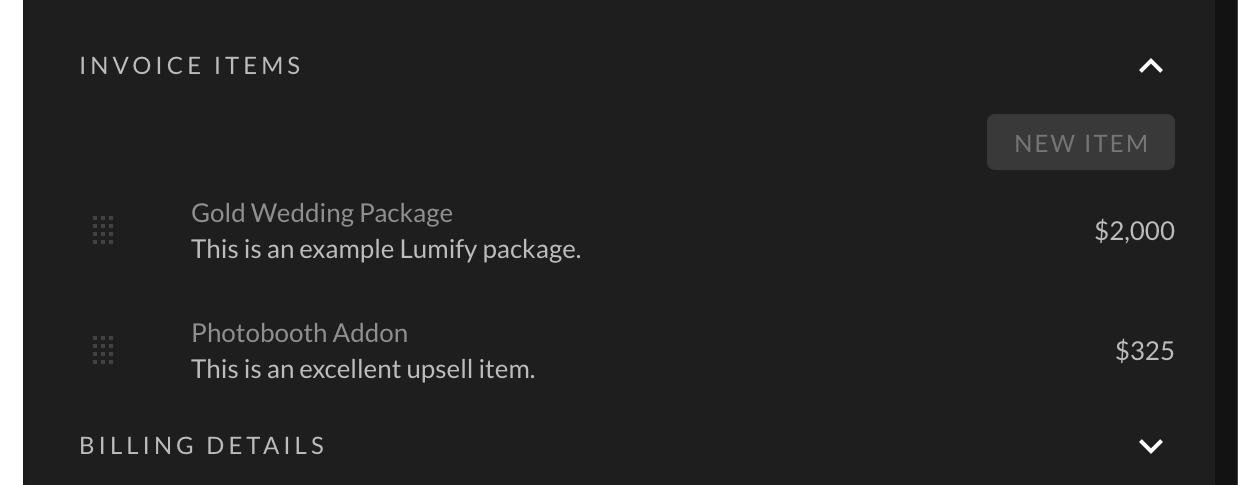Open the Gold Wedding Package item title
Viewport: 1238px width, 485px height.
[322, 213]
